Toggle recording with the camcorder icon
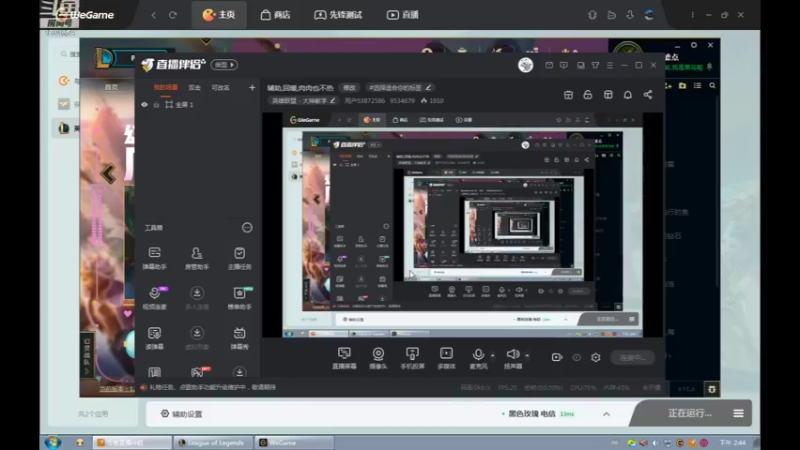800x450 pixels. point(557,357)
